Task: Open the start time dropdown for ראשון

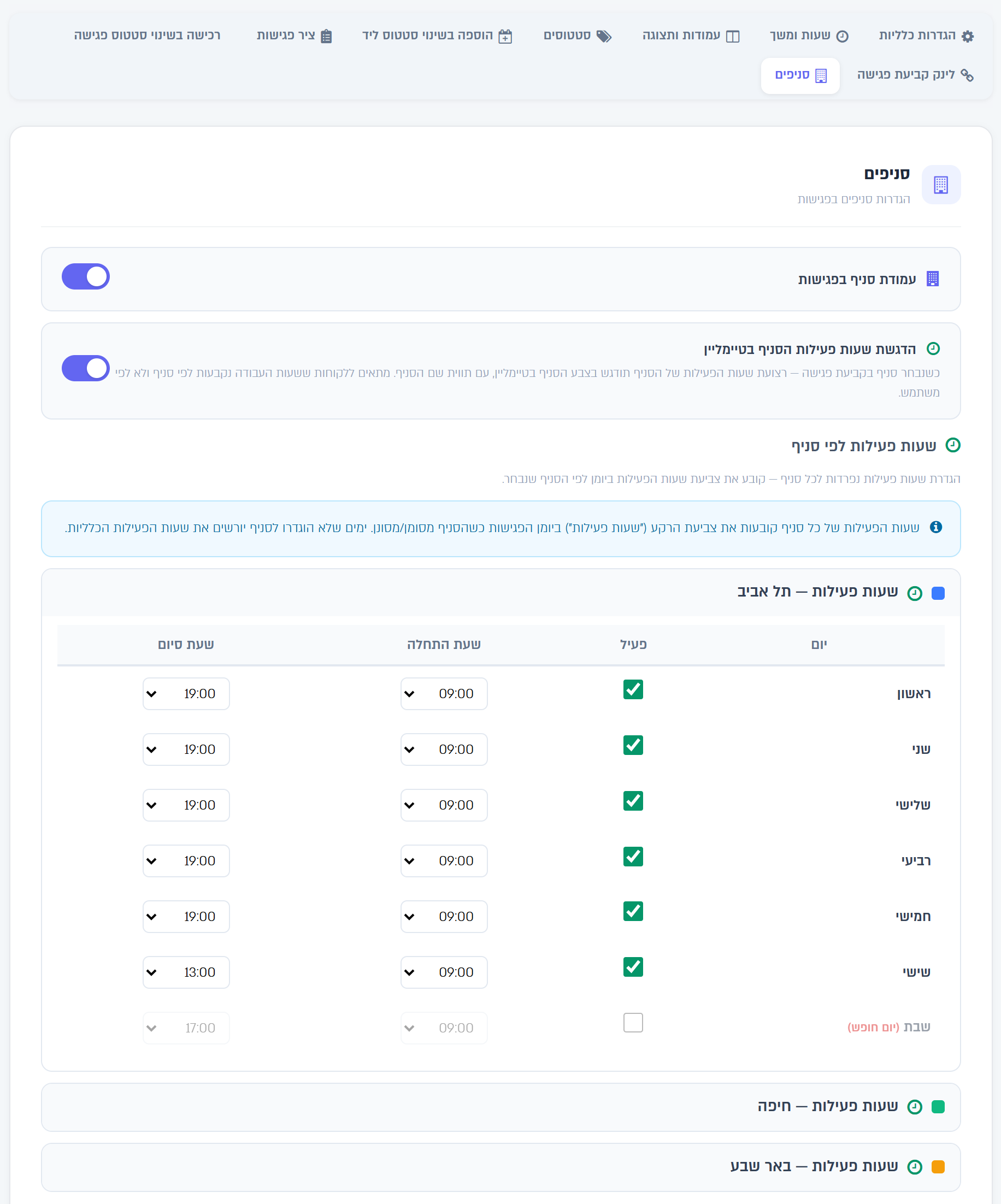Action: pos(444,694)
